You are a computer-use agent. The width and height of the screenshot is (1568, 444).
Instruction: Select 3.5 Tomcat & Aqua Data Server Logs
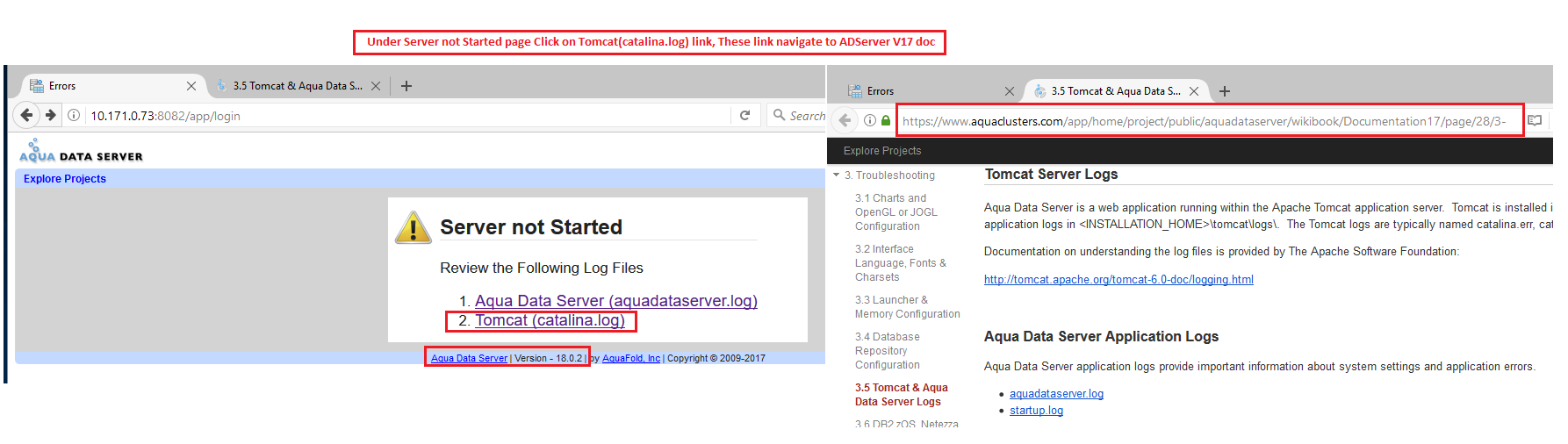pyautogui.click(x=902, y=395)
